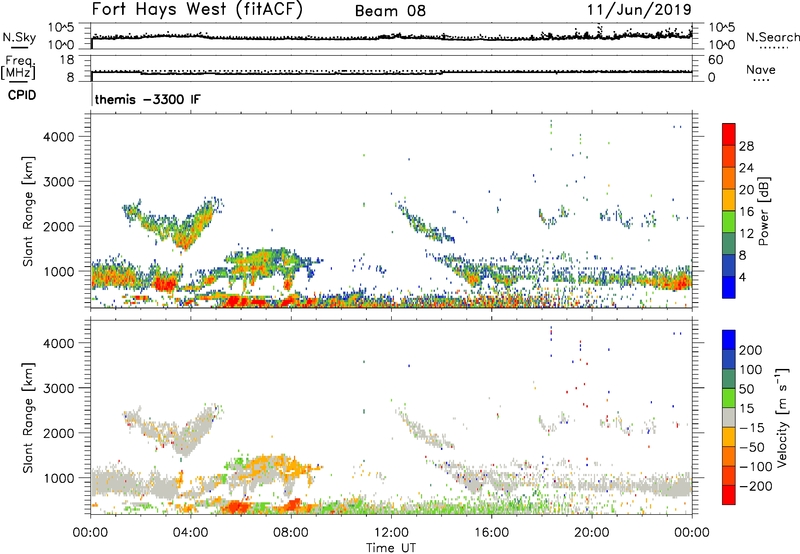
Task: Click the dark blue top segment of the velocity colorbar
Action: point(729,340)
